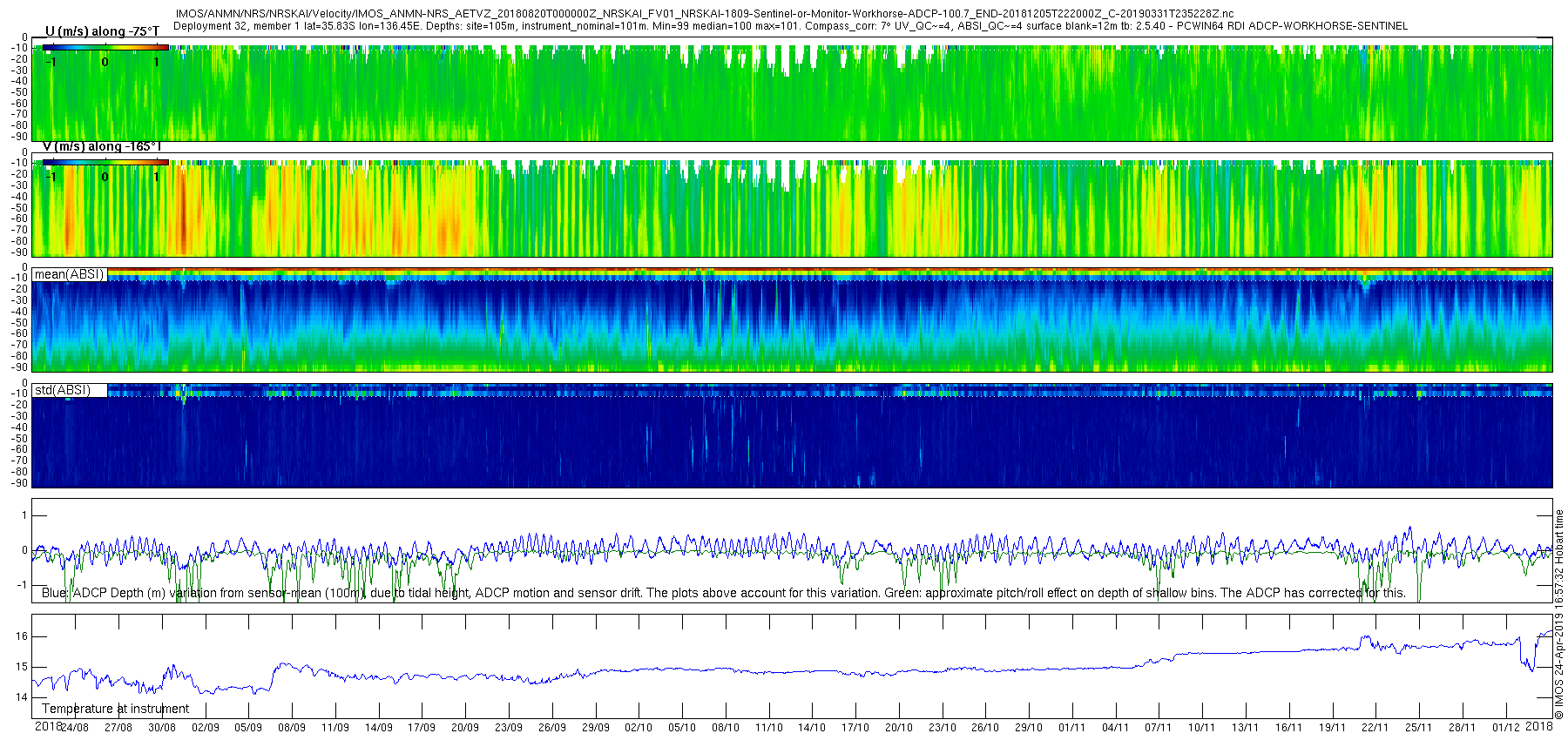Select the 'Temperature at instrument' caption
Viewport: 1568px width, 740px height.
tap(115, 709)
